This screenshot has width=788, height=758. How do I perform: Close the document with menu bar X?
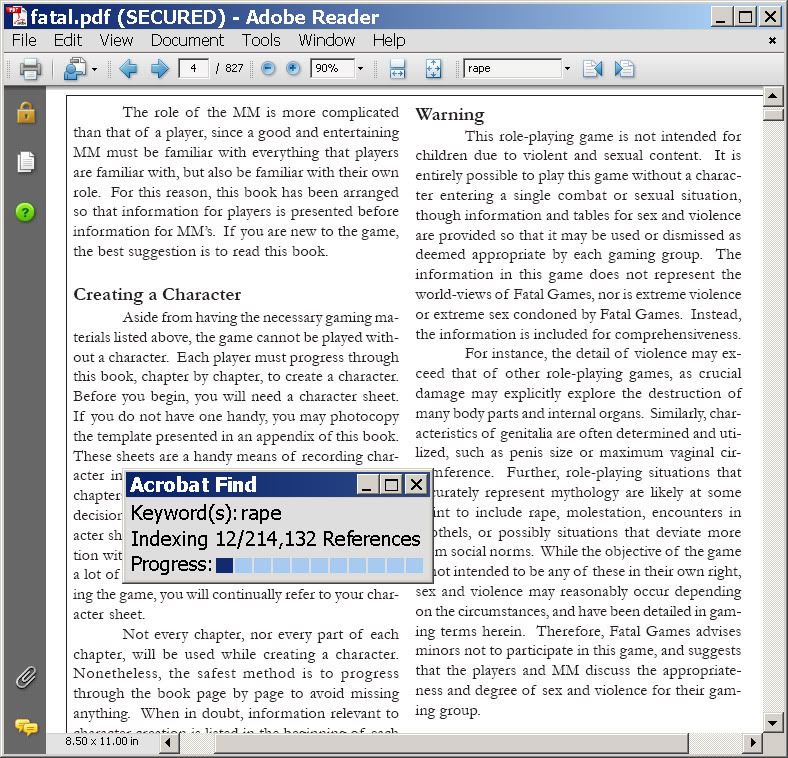coord(772,41)
